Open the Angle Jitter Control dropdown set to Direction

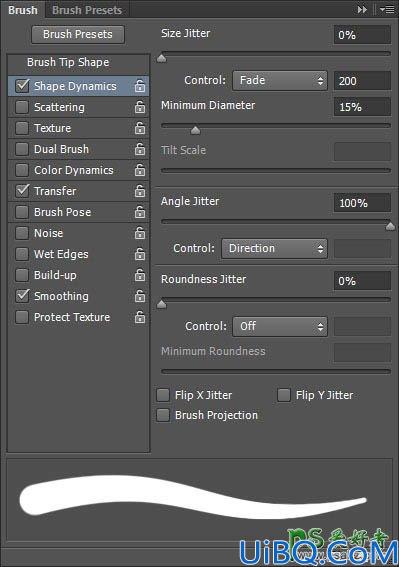click(x=274, y=248)
